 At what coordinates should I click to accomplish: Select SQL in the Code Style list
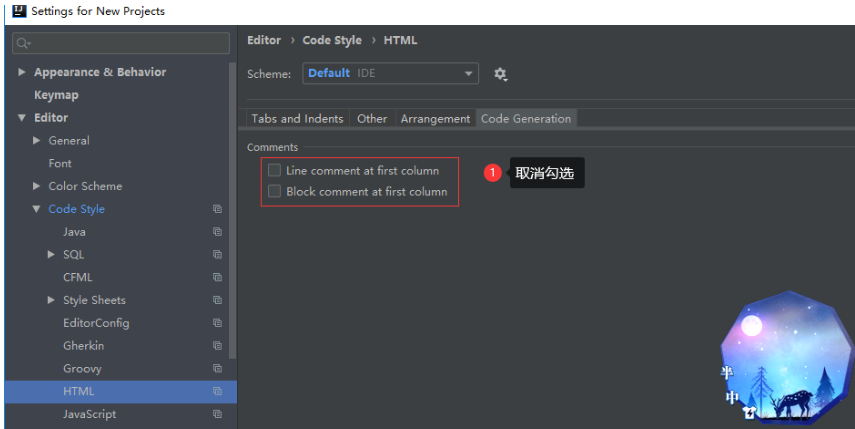pos(74,255)
